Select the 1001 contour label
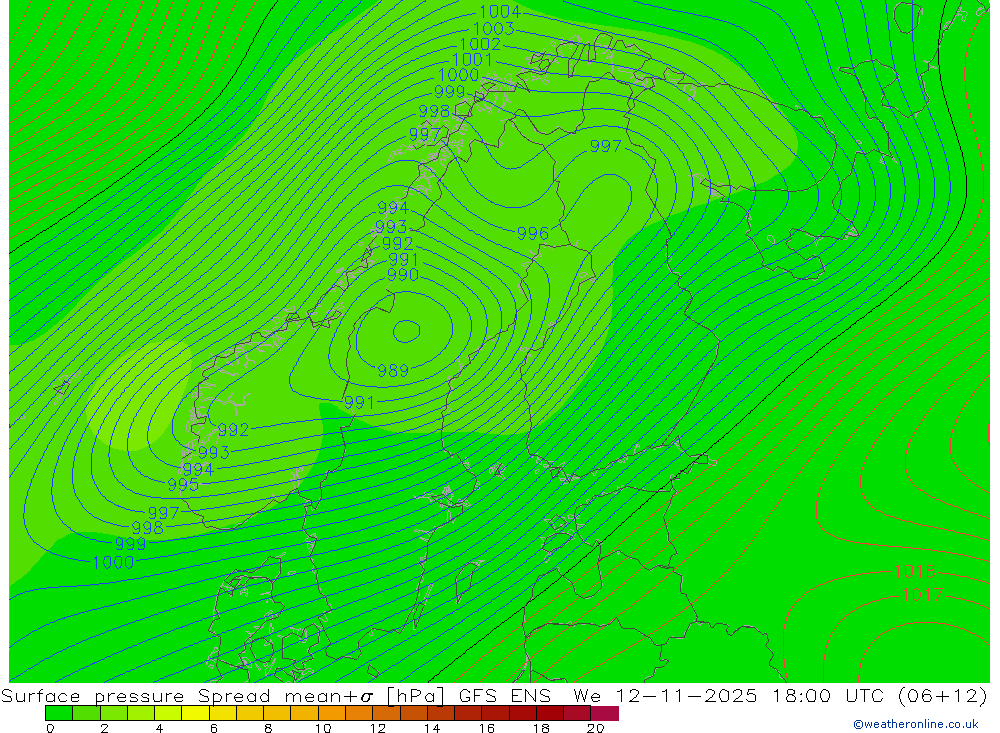 tap(472, 59)
